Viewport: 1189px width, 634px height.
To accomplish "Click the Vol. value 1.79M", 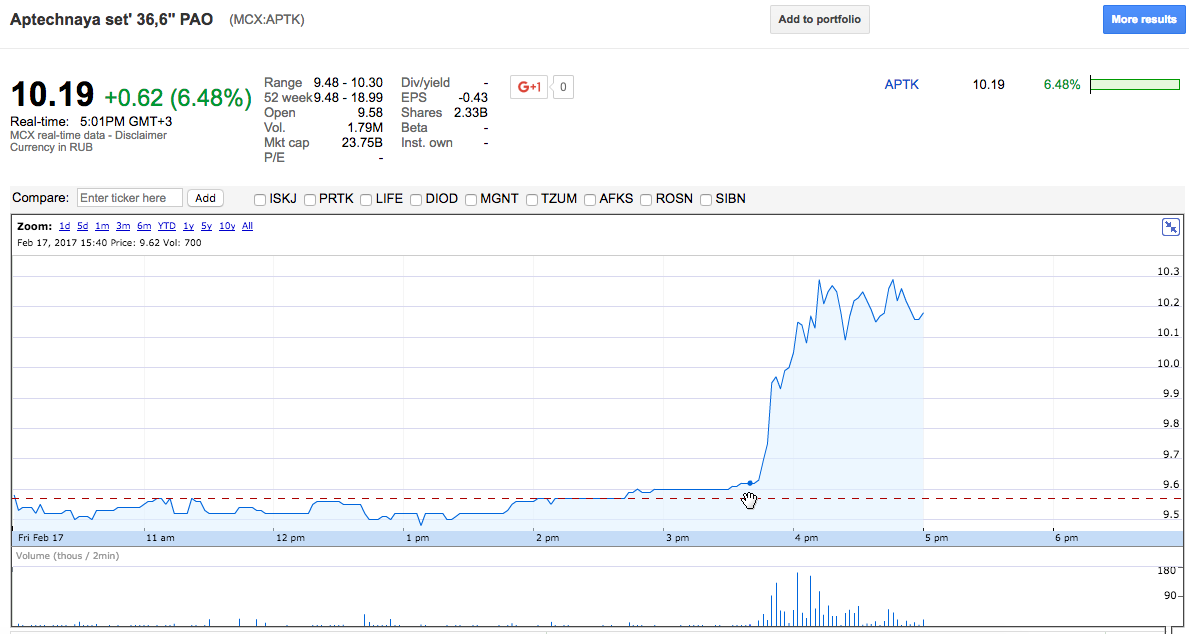I will (x=364, y=127).
